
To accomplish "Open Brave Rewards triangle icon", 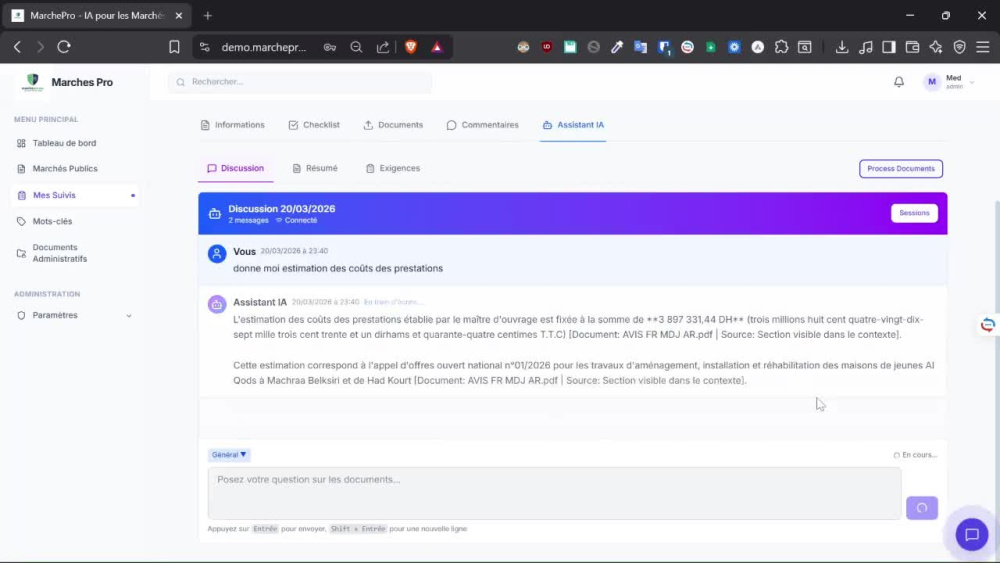I will pos(437,47).
